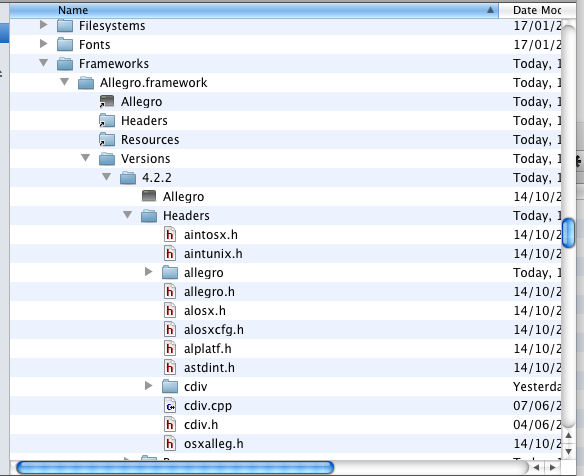Select the 4.2.2 row name
The width and height of the screenshot is (584, 476).
pos(157,178)
